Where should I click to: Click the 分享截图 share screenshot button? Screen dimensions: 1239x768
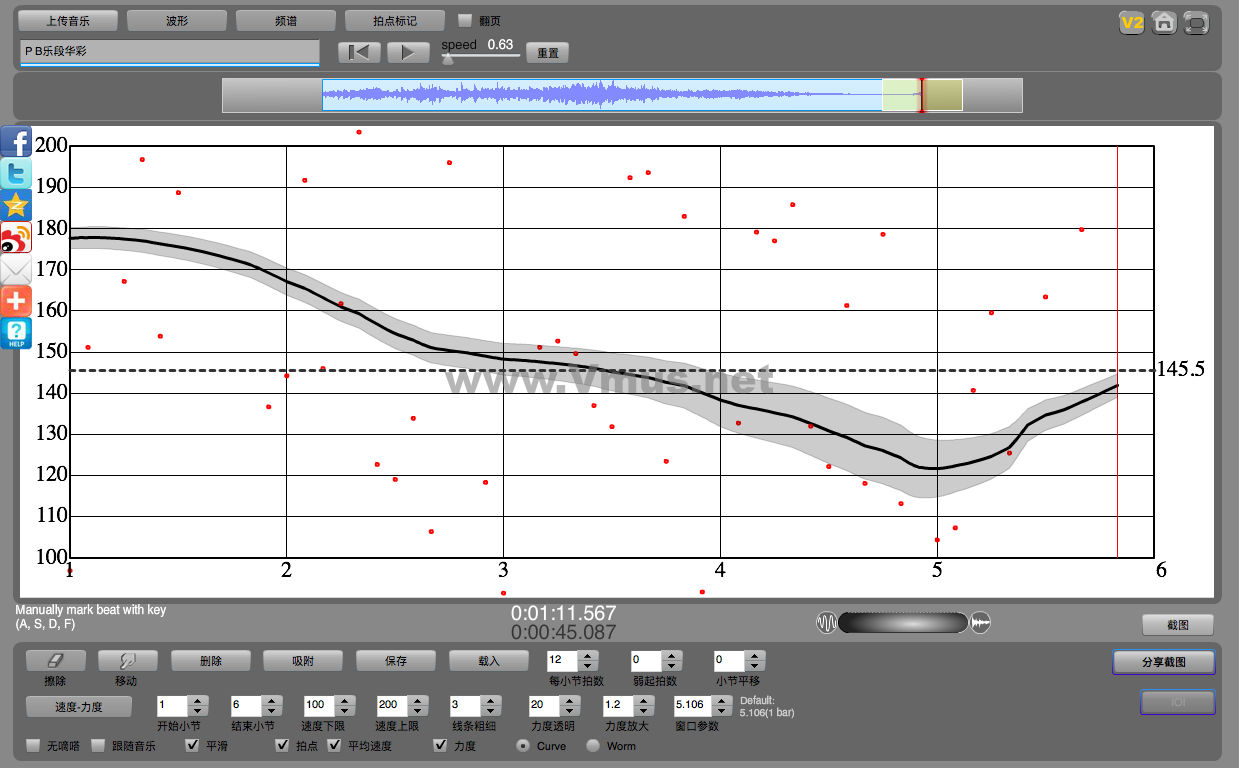pyautogui.click(x=1163, y=662)
